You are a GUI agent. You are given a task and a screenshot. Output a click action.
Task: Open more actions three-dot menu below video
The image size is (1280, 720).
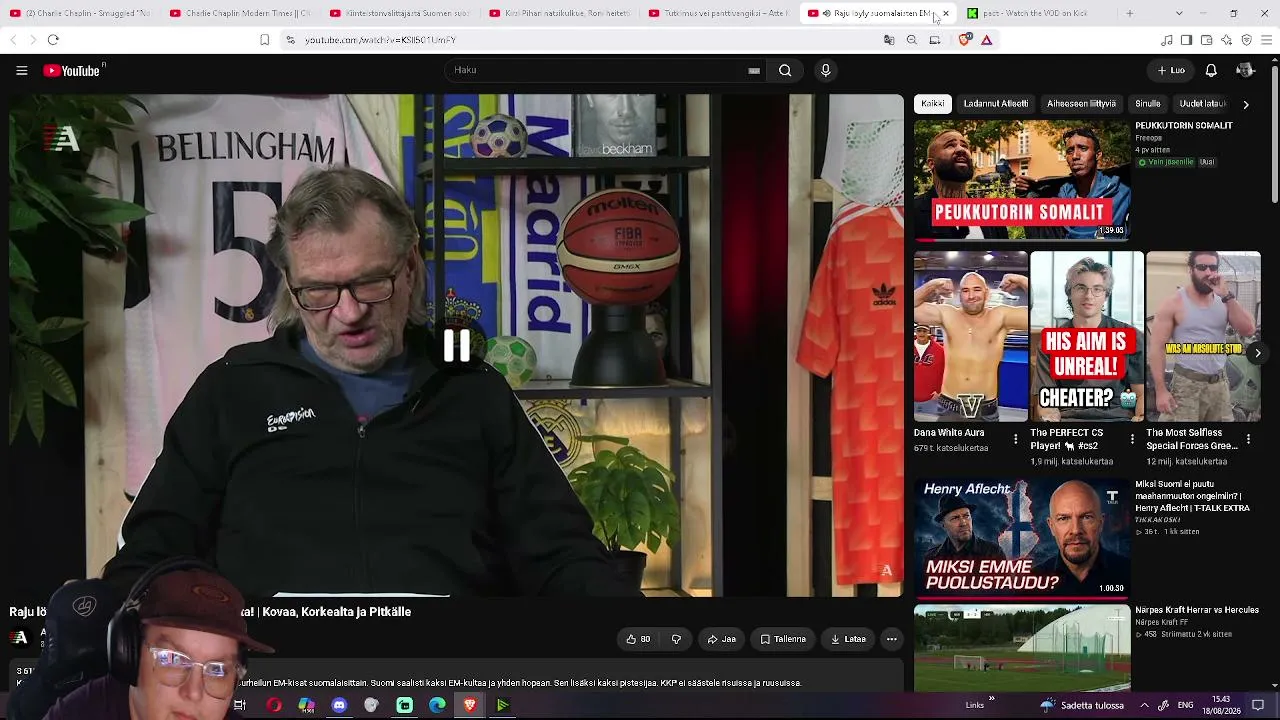click(892, 639)
